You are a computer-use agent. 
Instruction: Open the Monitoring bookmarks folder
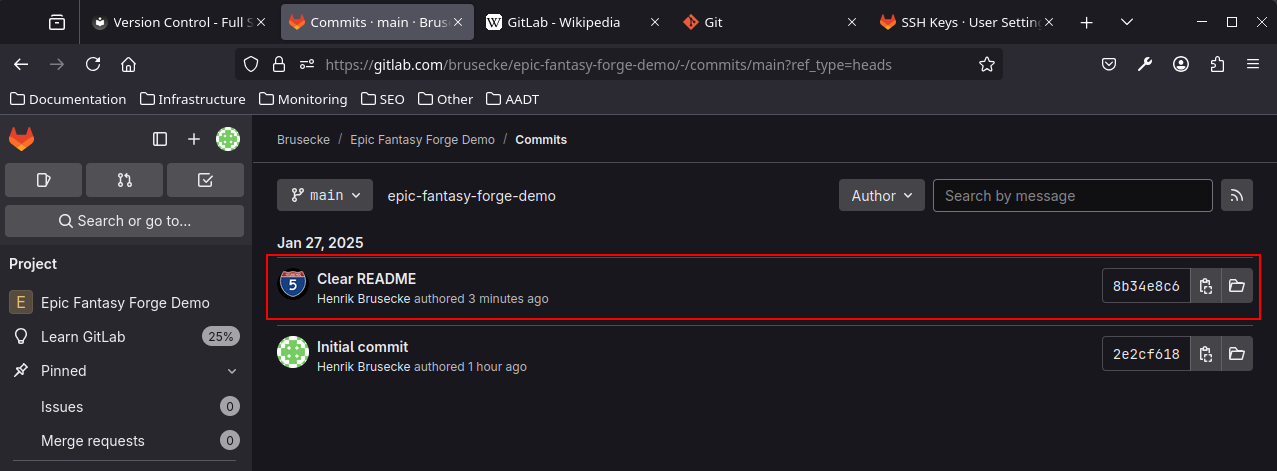coord(303,99)
